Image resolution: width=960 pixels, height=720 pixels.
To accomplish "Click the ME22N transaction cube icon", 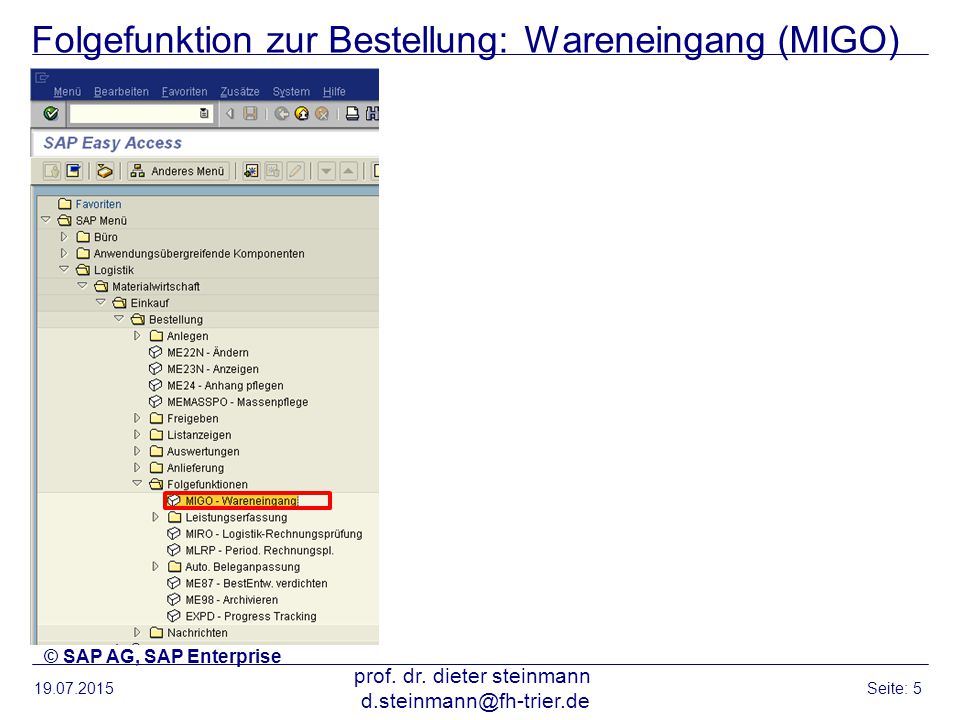I will tap(156, 353).
